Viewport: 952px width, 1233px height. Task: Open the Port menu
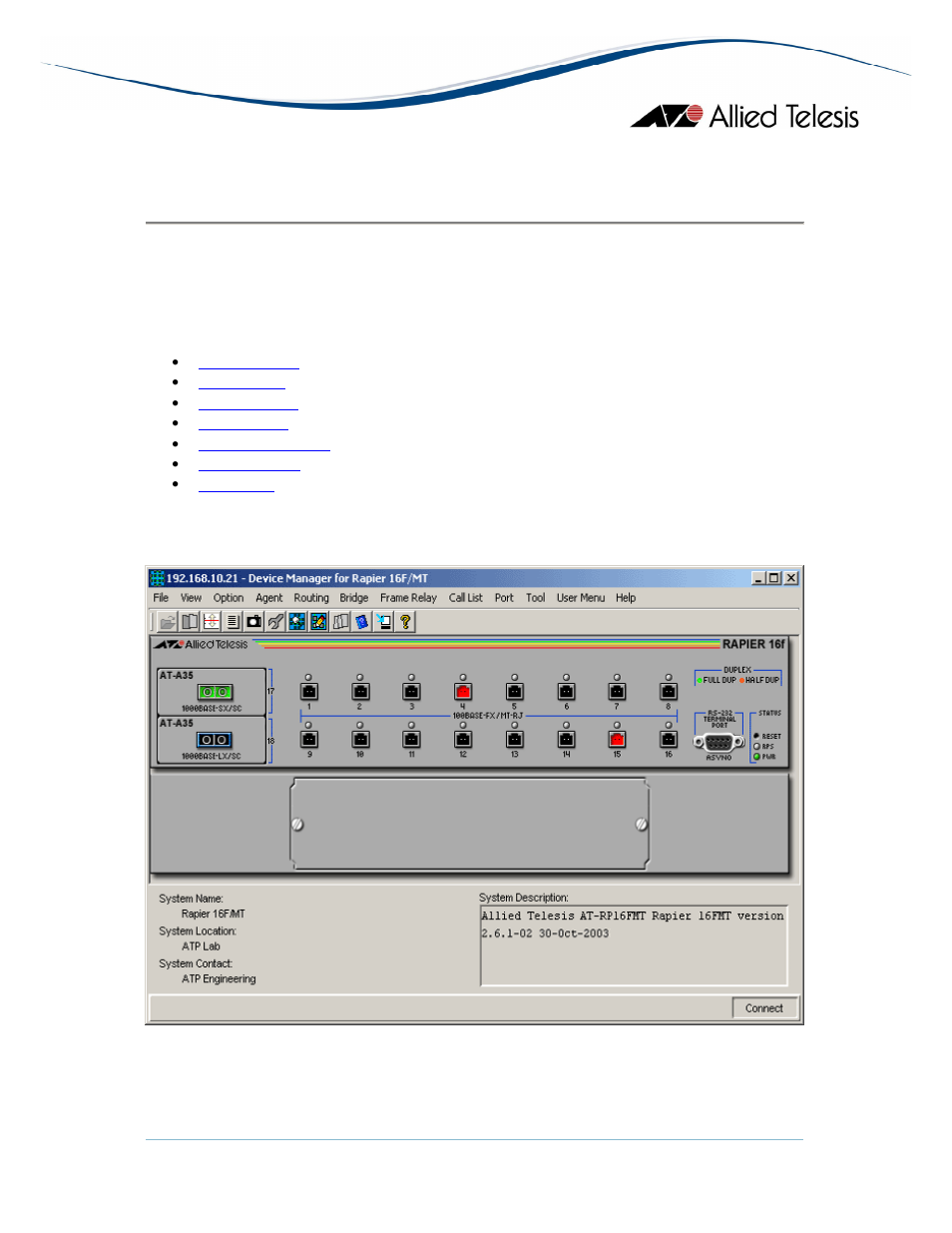[x=504, y=598]
